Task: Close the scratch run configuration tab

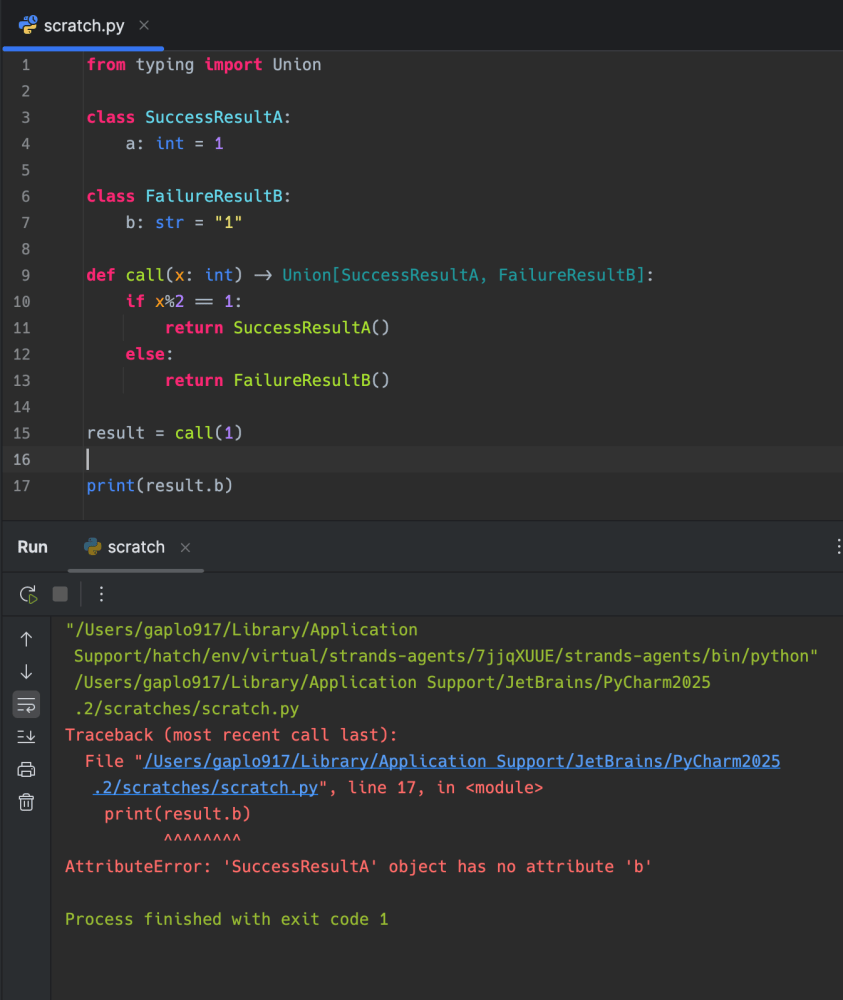Action: coord(185,547)
